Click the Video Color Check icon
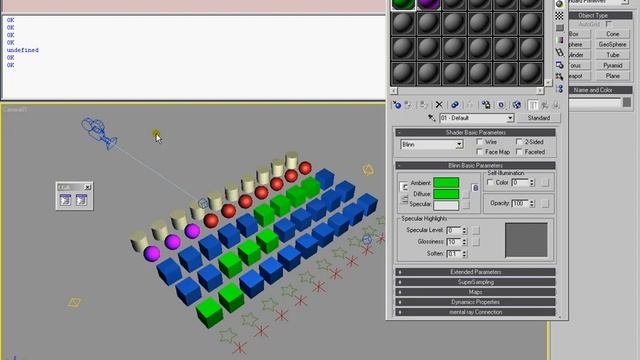The width and height of the screenshot is (640, 360). coord(559,40)
